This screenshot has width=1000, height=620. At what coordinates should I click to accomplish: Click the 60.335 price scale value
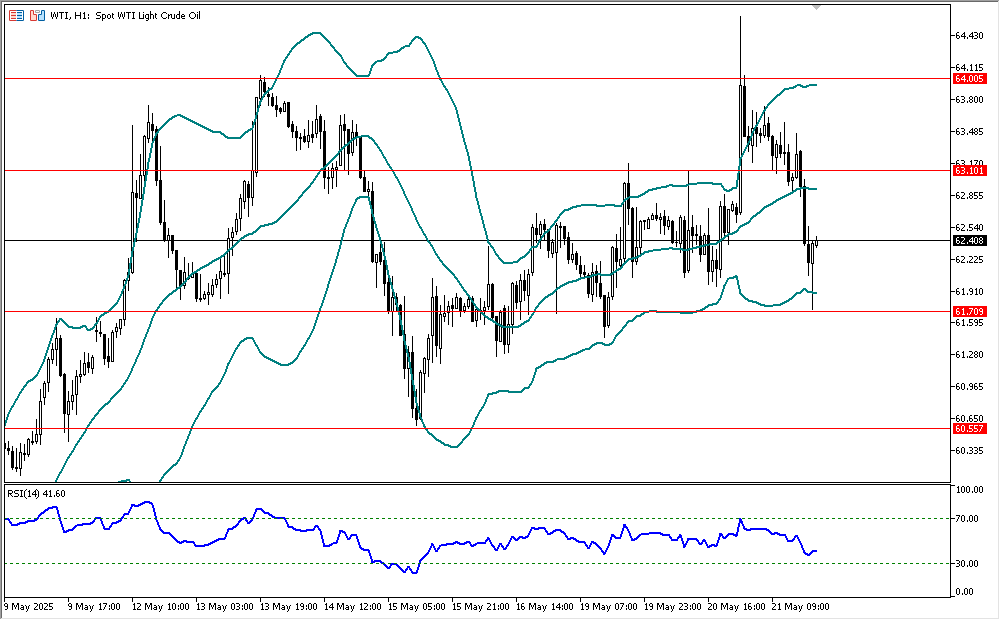coord(969,450)
